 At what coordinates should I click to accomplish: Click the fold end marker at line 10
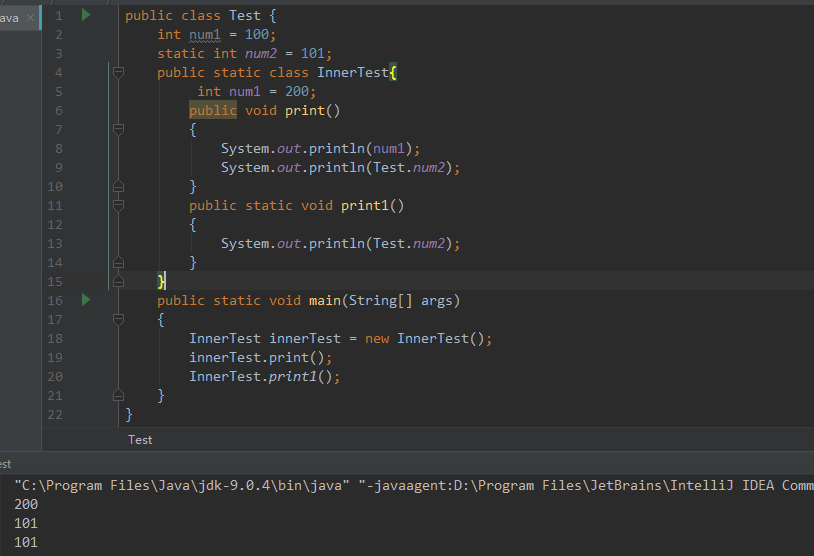click(118, 186)
